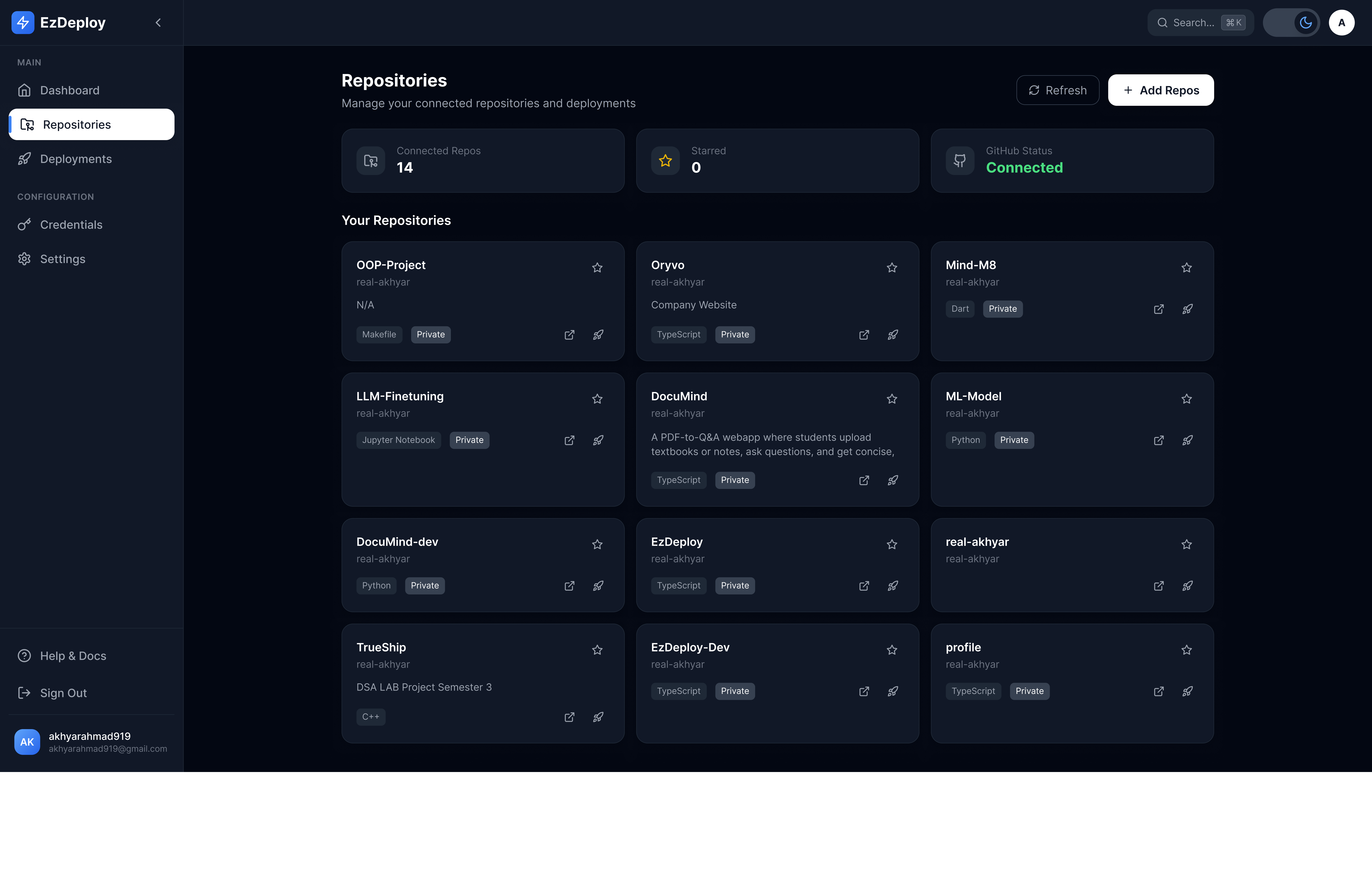Click the Connected Repos folder icon
1372x889 pixels.
coord(371,160)
